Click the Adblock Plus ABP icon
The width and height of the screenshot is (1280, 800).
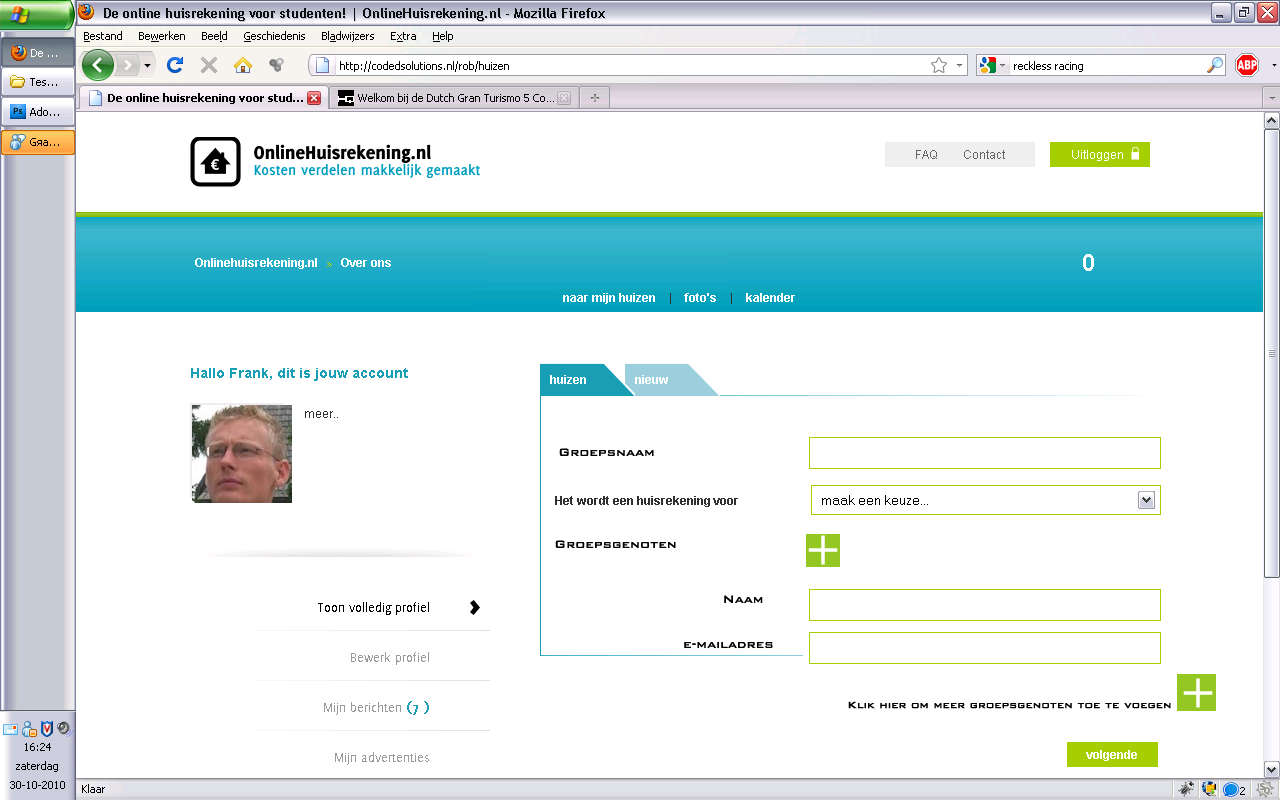[x=1246, y=65]
